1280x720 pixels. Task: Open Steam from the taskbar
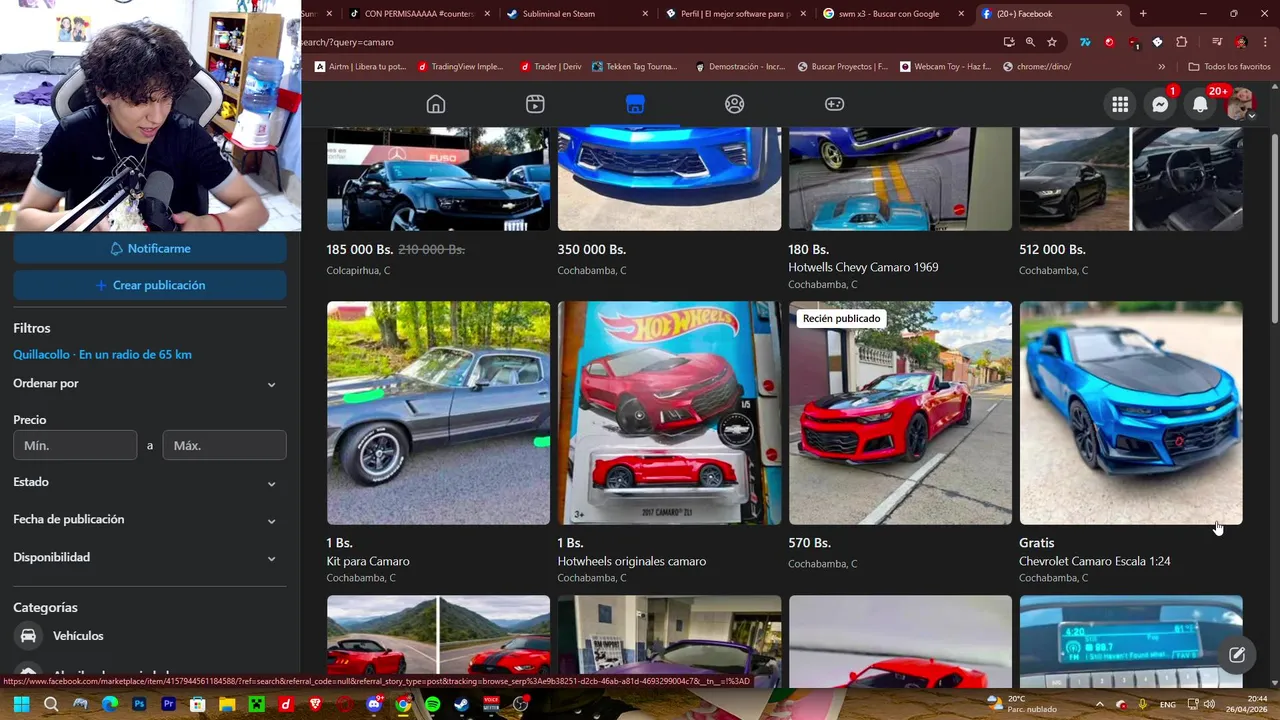click(461, 704)
